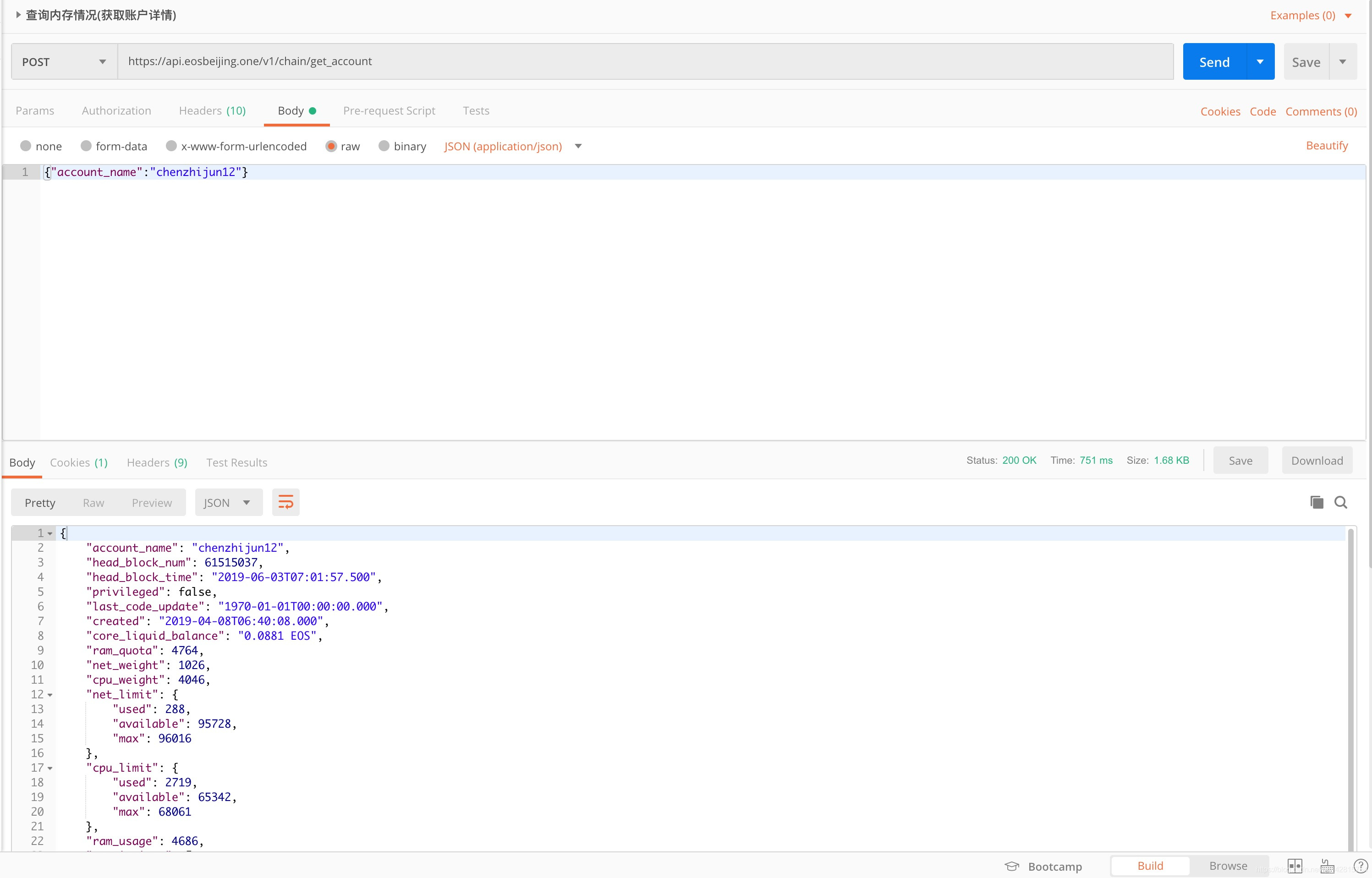Switch to the Headers (10) request tab
The height and width of the screenshot is (878, 1372).
click(212, 110)
